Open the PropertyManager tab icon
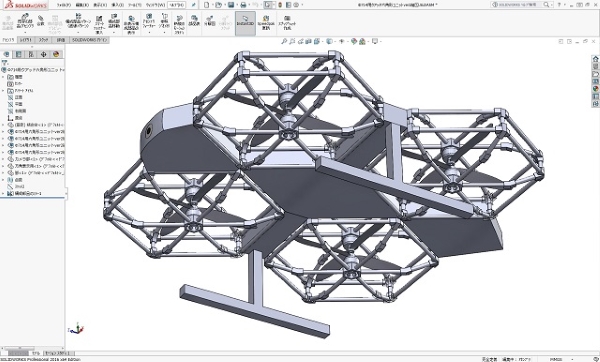This screenshot has width=600, height=362. click(18, 54)
